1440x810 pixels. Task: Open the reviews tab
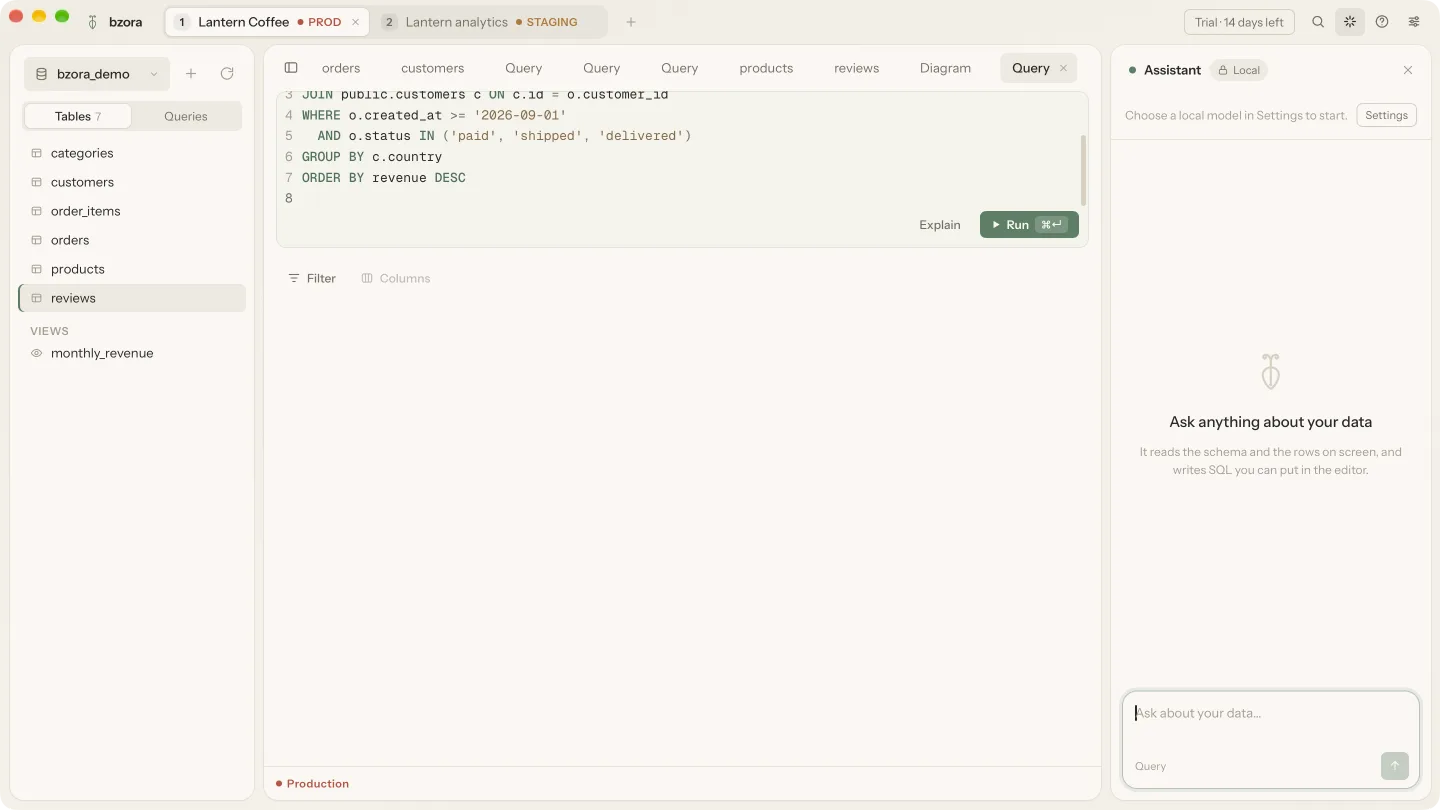coord(856,68)
